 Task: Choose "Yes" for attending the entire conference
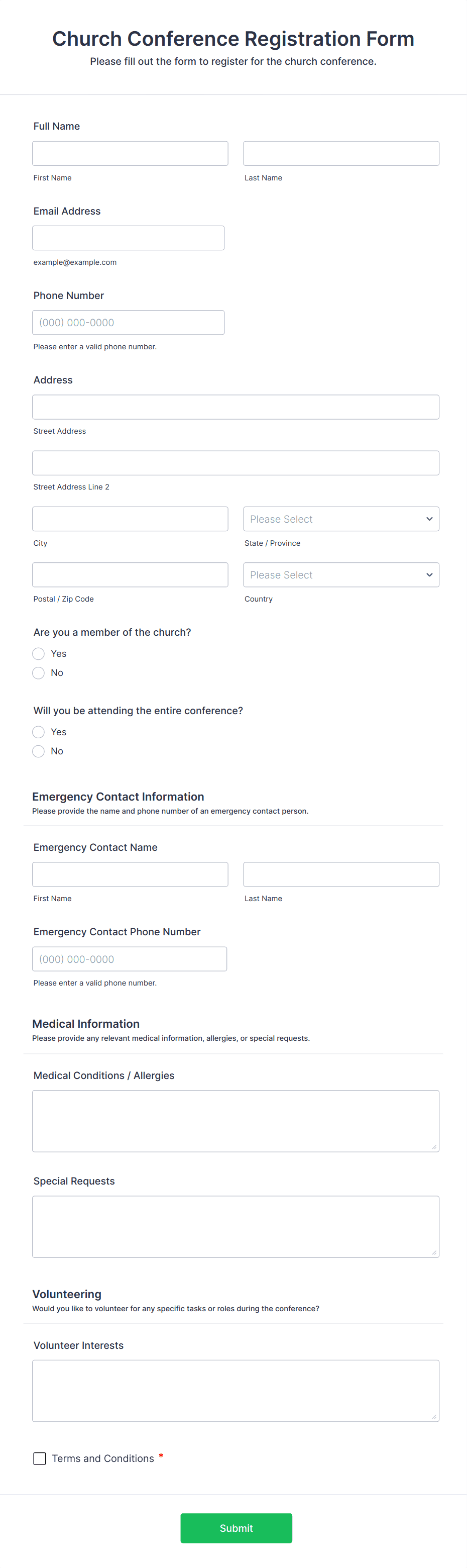(x=38, y=732)
